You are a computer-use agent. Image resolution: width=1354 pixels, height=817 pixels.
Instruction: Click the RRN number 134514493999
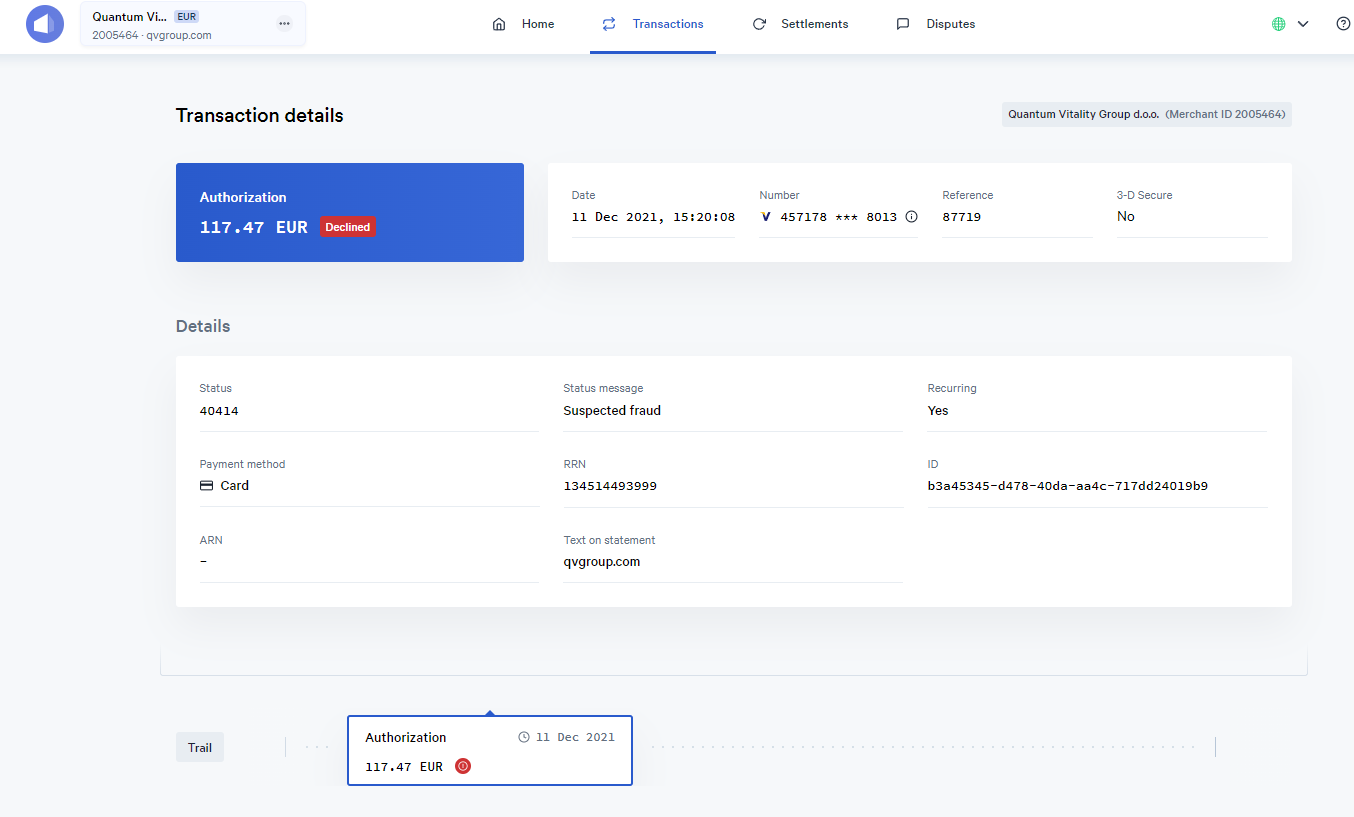(610, 486)
